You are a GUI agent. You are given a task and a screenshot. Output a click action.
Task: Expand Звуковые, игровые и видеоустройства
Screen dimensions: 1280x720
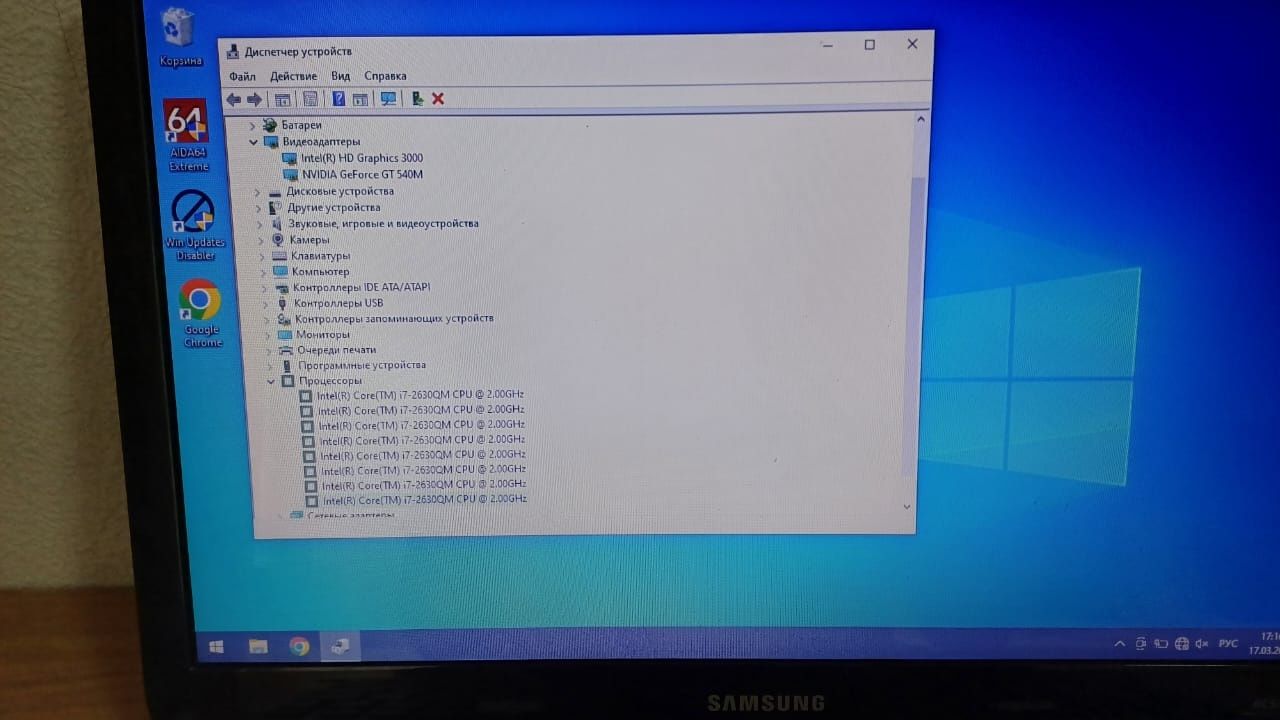point(260,224)
